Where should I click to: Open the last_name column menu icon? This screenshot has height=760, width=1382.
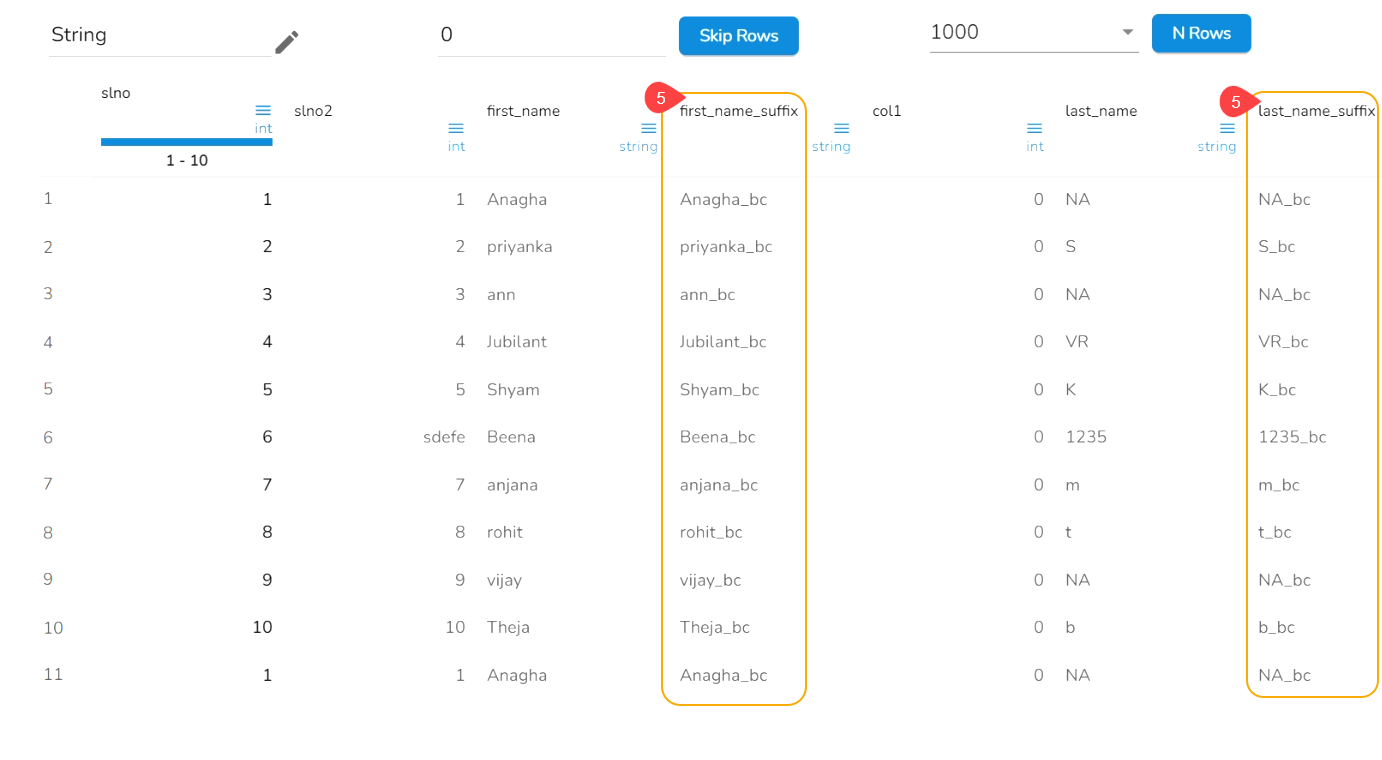tap(1228, 128)
